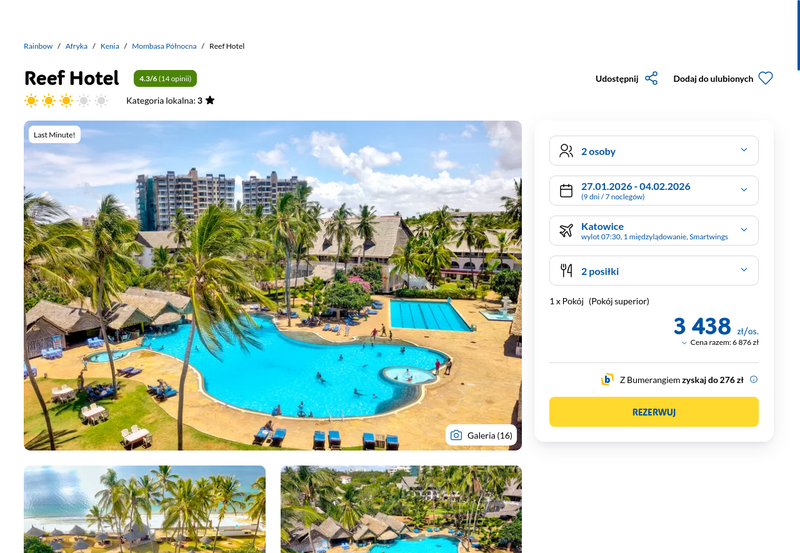800x553 pixels.
Task: Click the calendar icon in date field
Action: pos(566,191)
